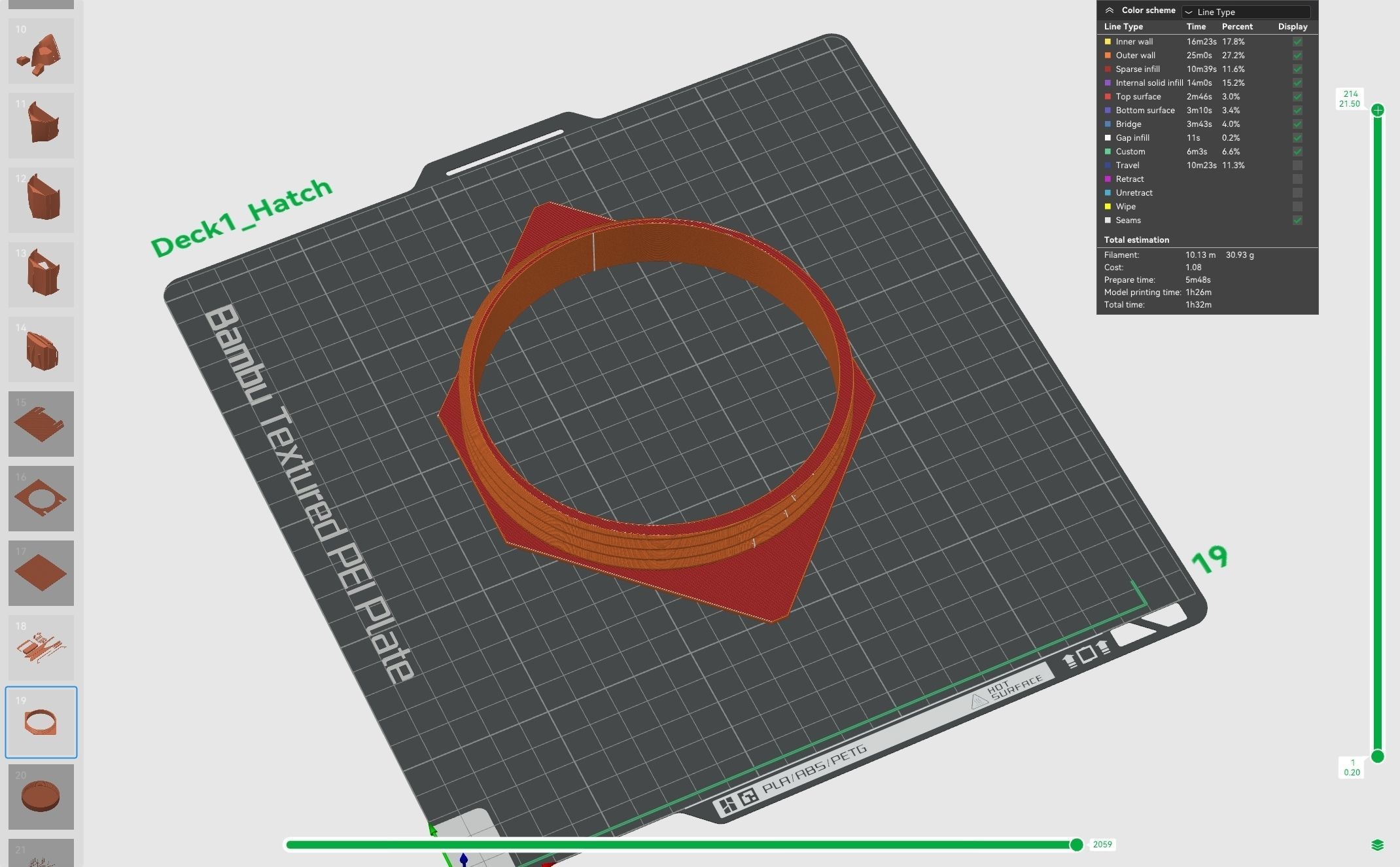This screenshot has width=1400, height=867.
Task: Uncheck the Seams display checkbox
Action: point(1297,221)
